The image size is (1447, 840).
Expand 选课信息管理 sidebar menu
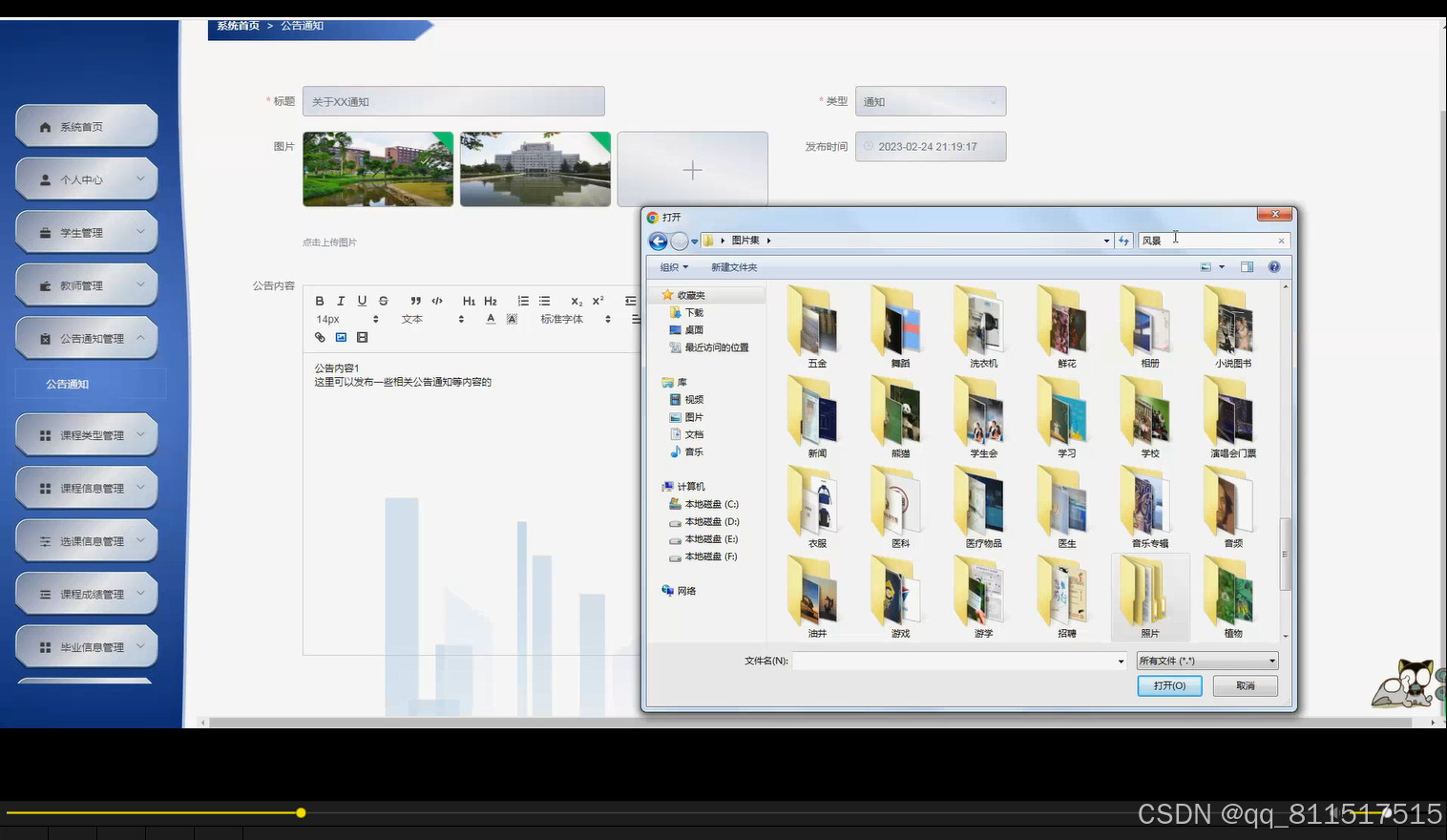(x=86, y=540)
